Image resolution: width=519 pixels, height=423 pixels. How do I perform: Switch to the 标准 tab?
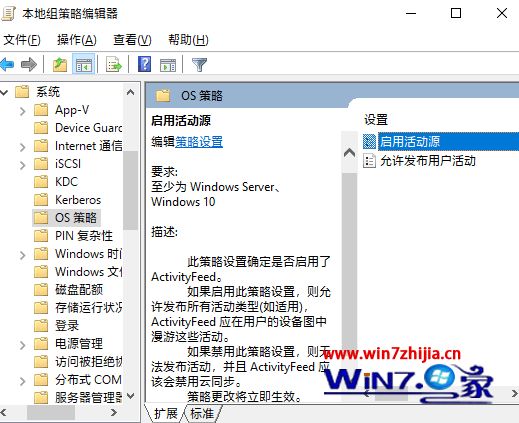(x=202, y=414)
